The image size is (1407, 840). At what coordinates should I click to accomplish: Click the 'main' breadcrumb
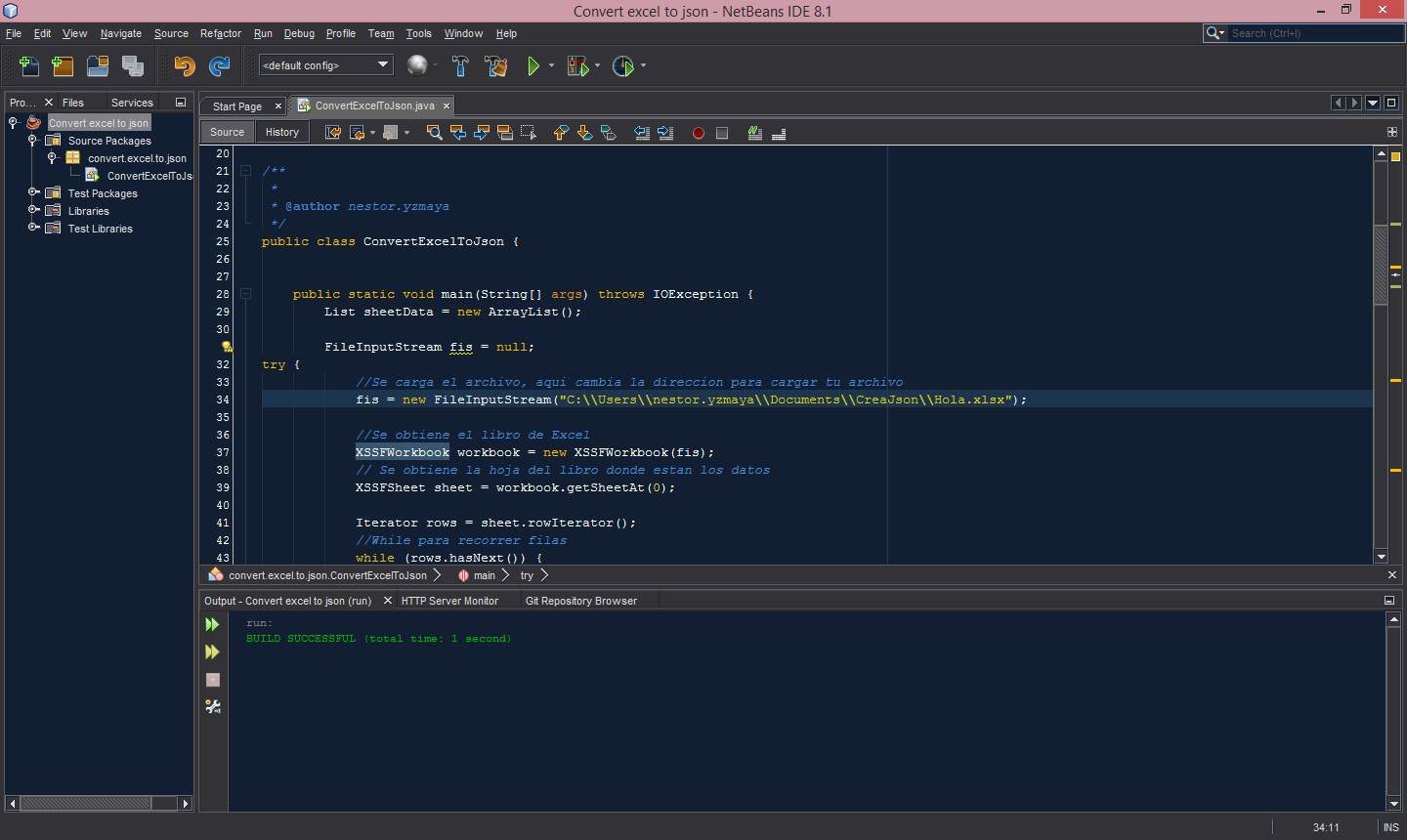(485, 575)
